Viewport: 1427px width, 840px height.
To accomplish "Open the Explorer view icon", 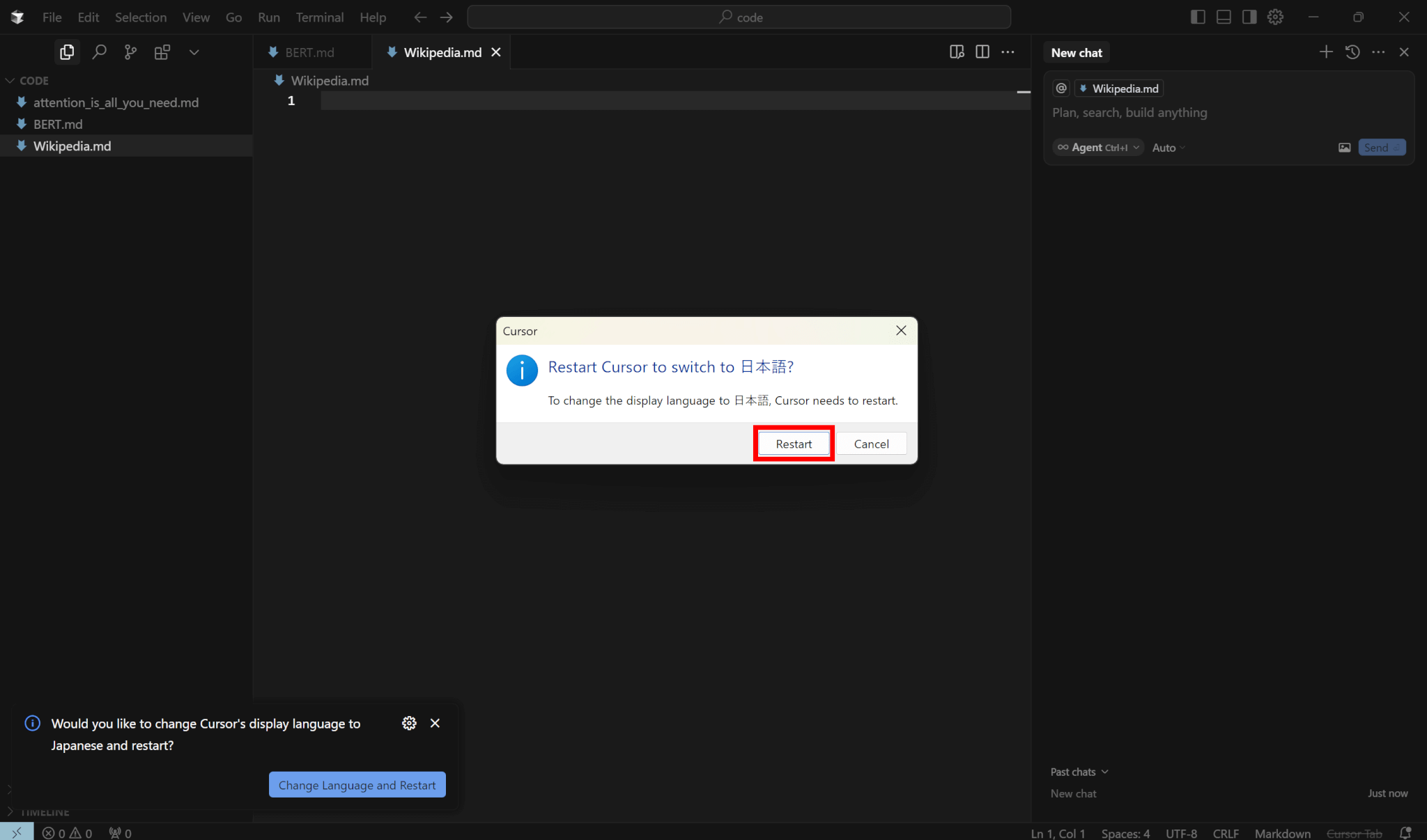I will pyautogui.click(x=67, y=52).
